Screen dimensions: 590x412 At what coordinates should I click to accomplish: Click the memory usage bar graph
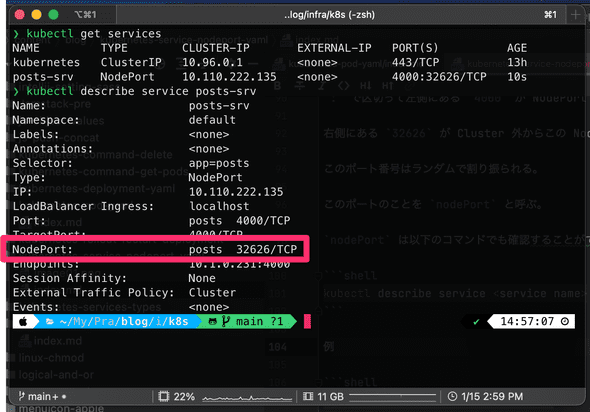392,396
